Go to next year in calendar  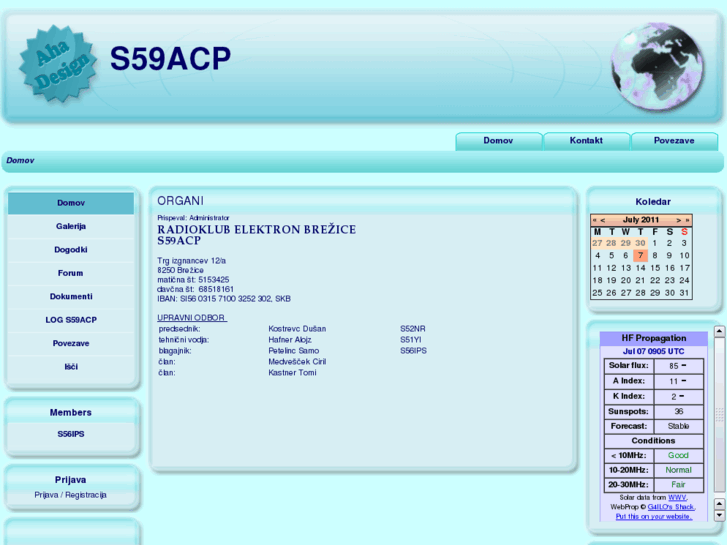tap(687, 220)
